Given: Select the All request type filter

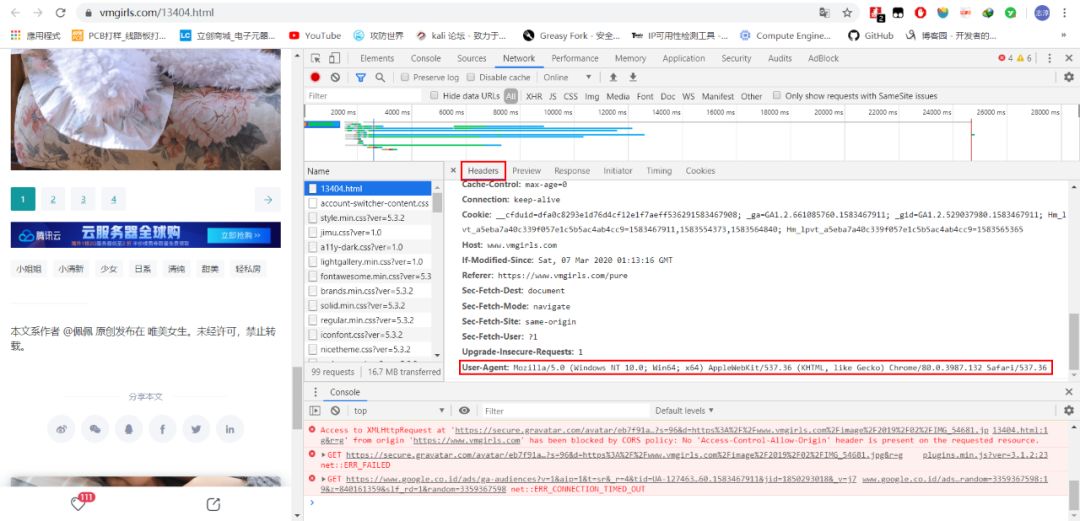Looking at the screenshot, I should click(510, 96).
